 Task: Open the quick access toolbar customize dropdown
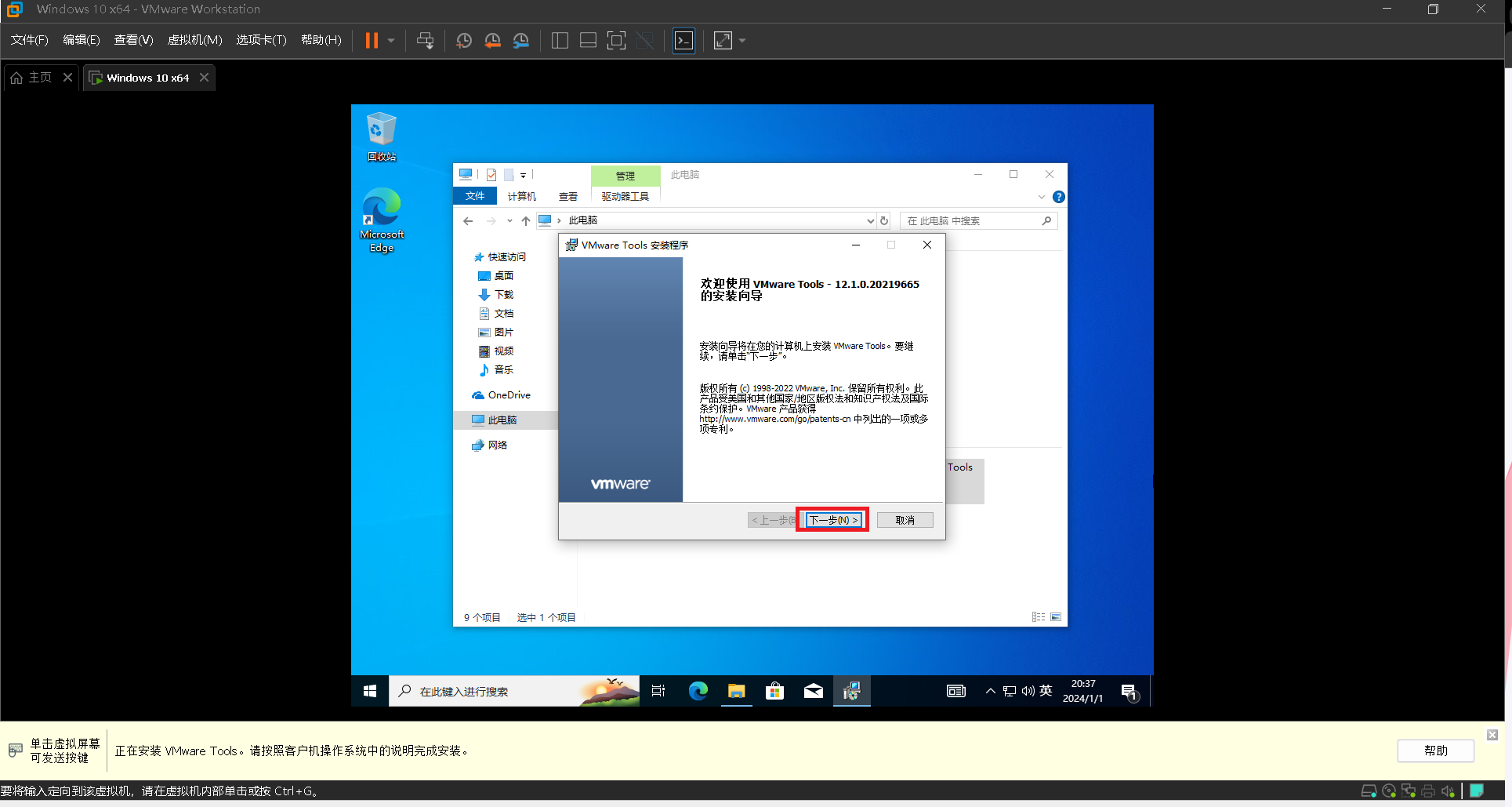(523, 175)
